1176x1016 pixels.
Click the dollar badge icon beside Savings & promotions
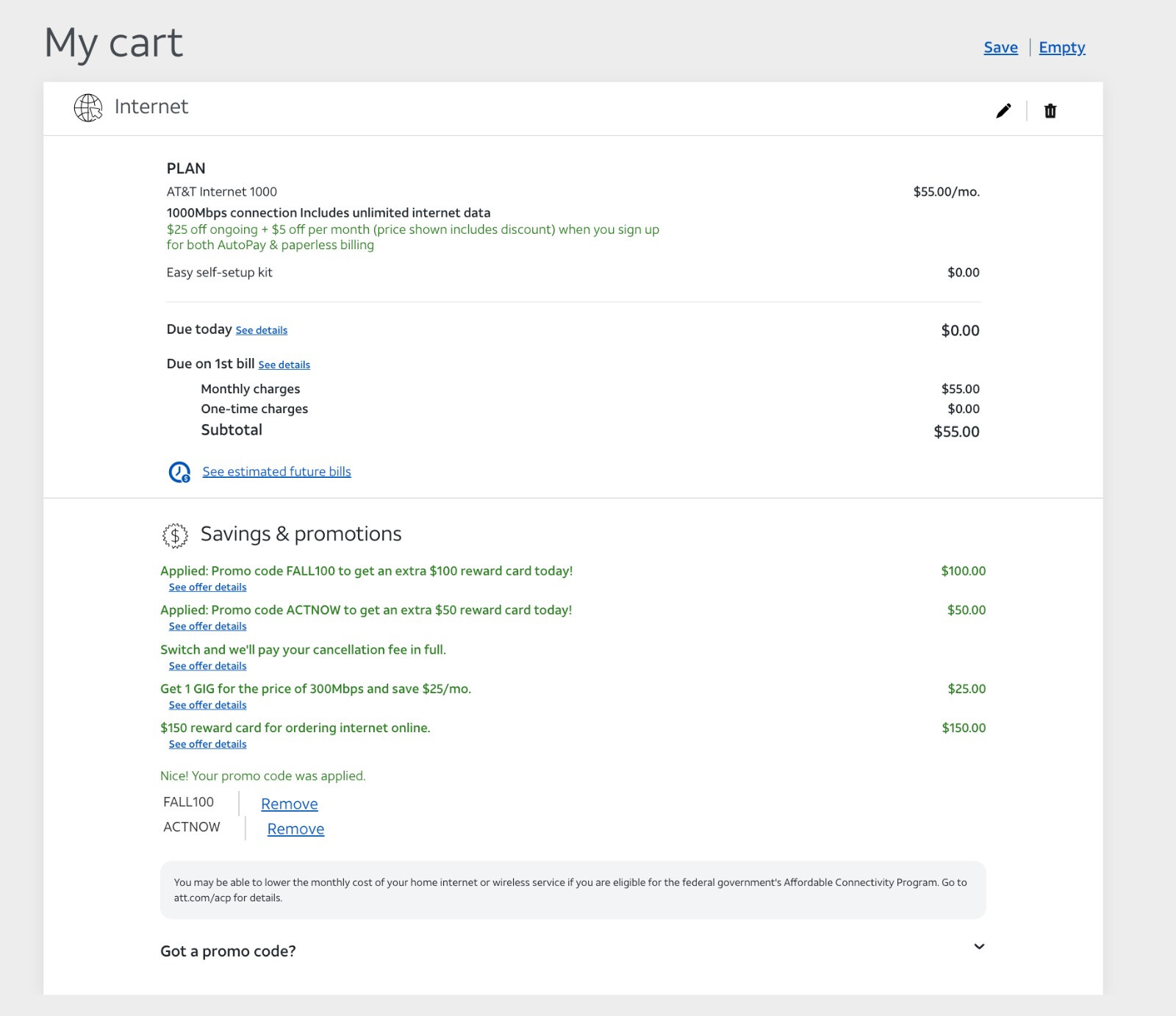(x=175, y=535)
